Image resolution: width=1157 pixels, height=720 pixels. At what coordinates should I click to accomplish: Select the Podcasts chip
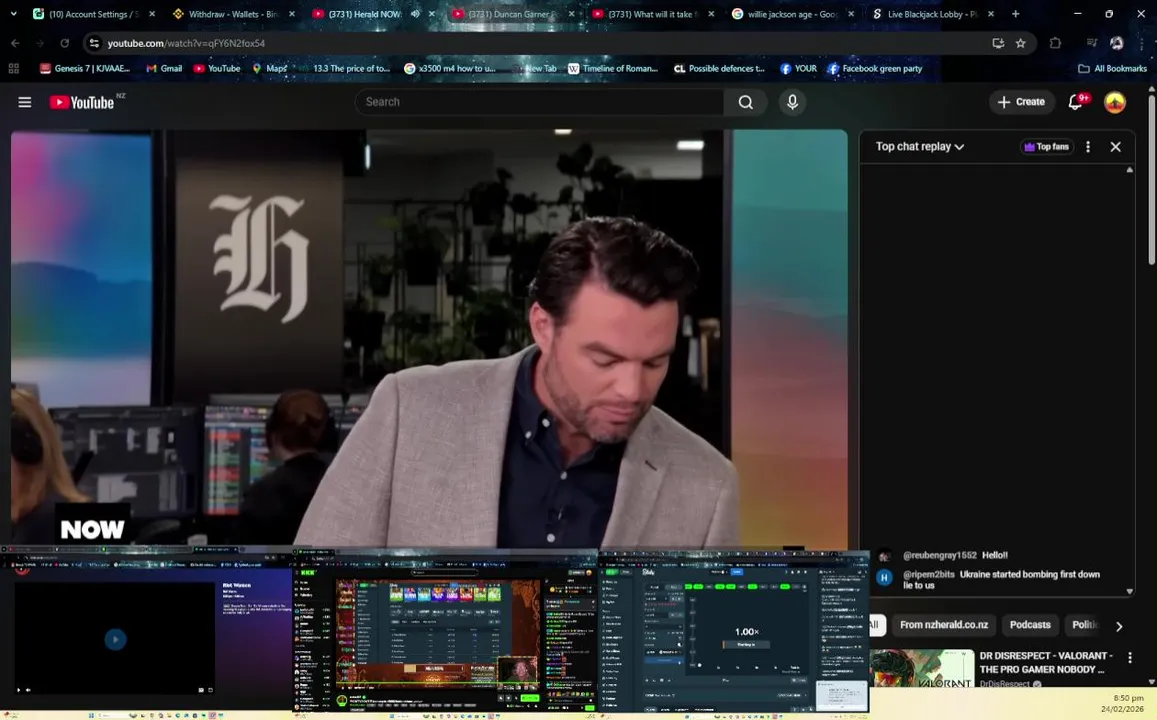click(1029, 625)
